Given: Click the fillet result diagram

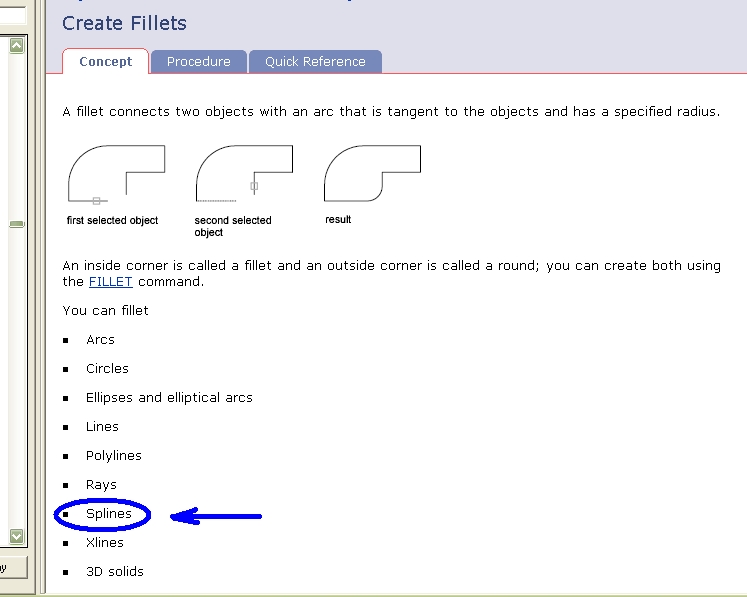Looking at the screenshot, I should (x=372, y=173).
